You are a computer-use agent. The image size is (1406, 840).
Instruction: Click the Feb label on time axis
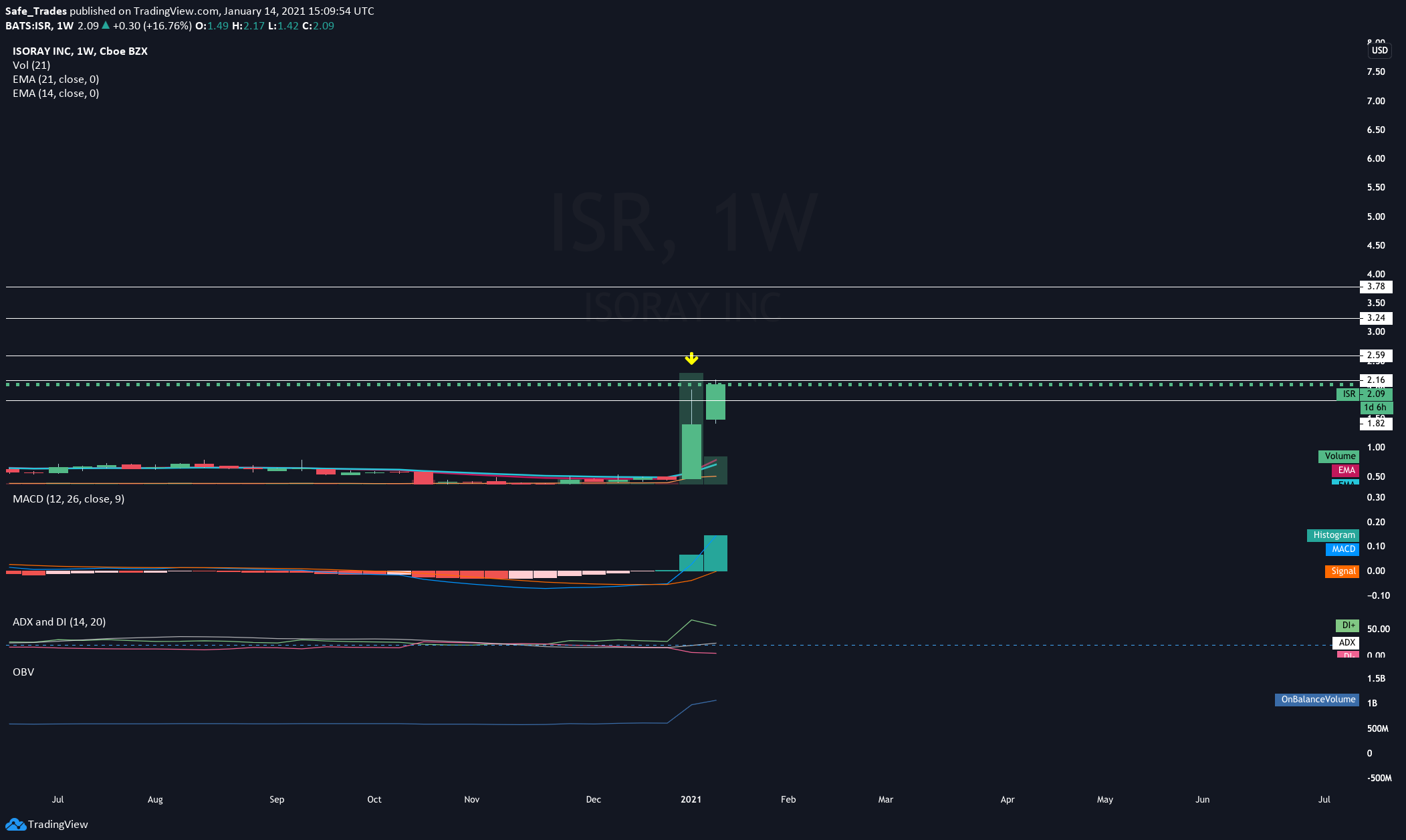point(788,799)
